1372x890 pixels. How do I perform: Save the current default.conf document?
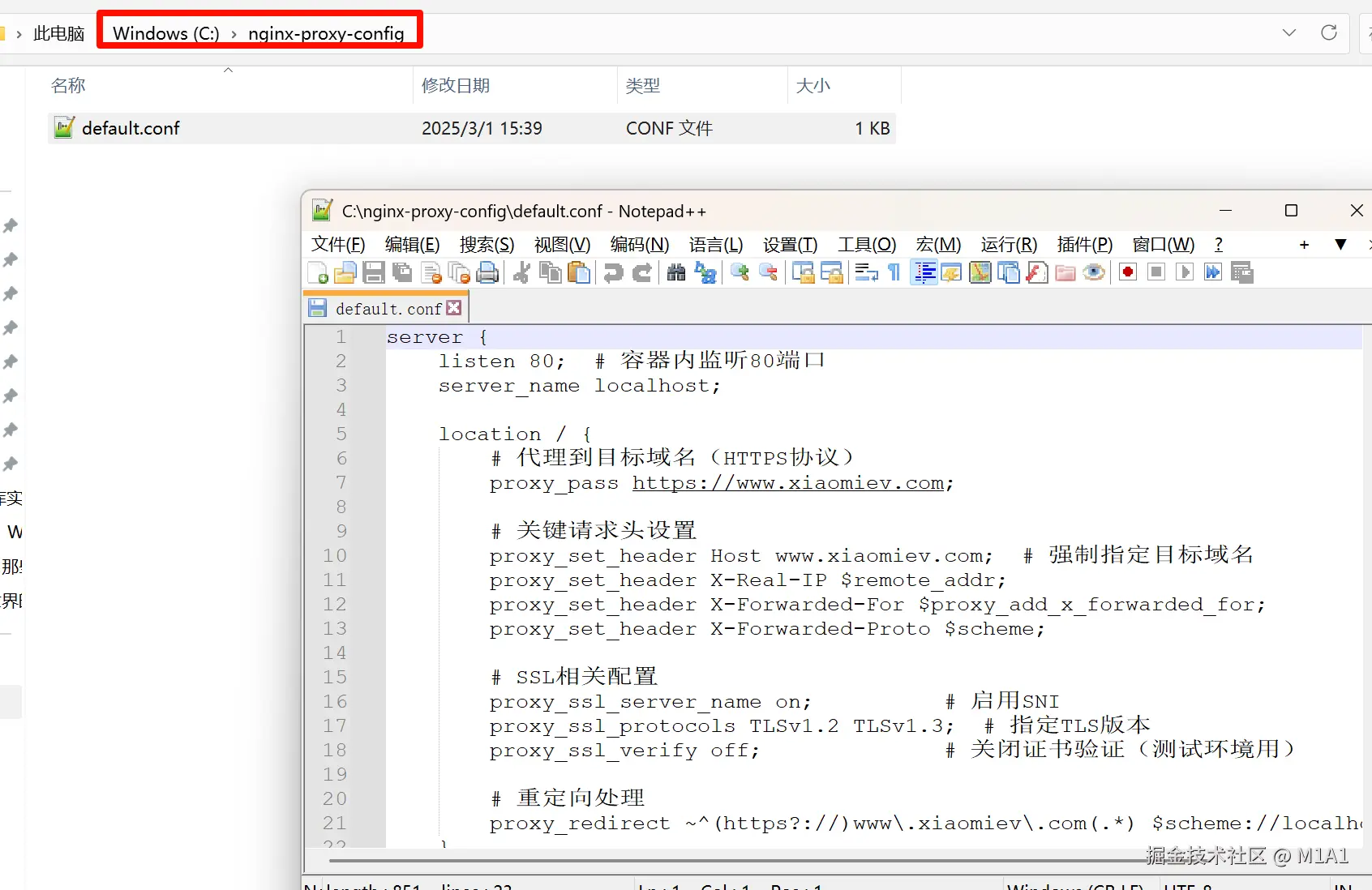(374, 273)
